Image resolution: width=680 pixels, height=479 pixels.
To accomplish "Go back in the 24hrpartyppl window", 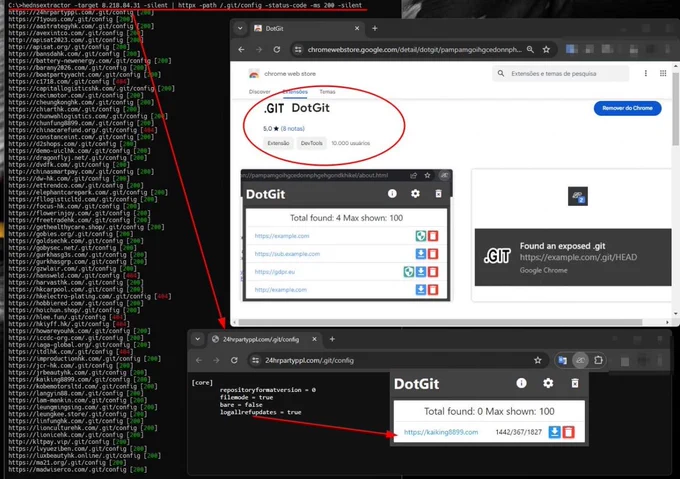I will [199, 360].
